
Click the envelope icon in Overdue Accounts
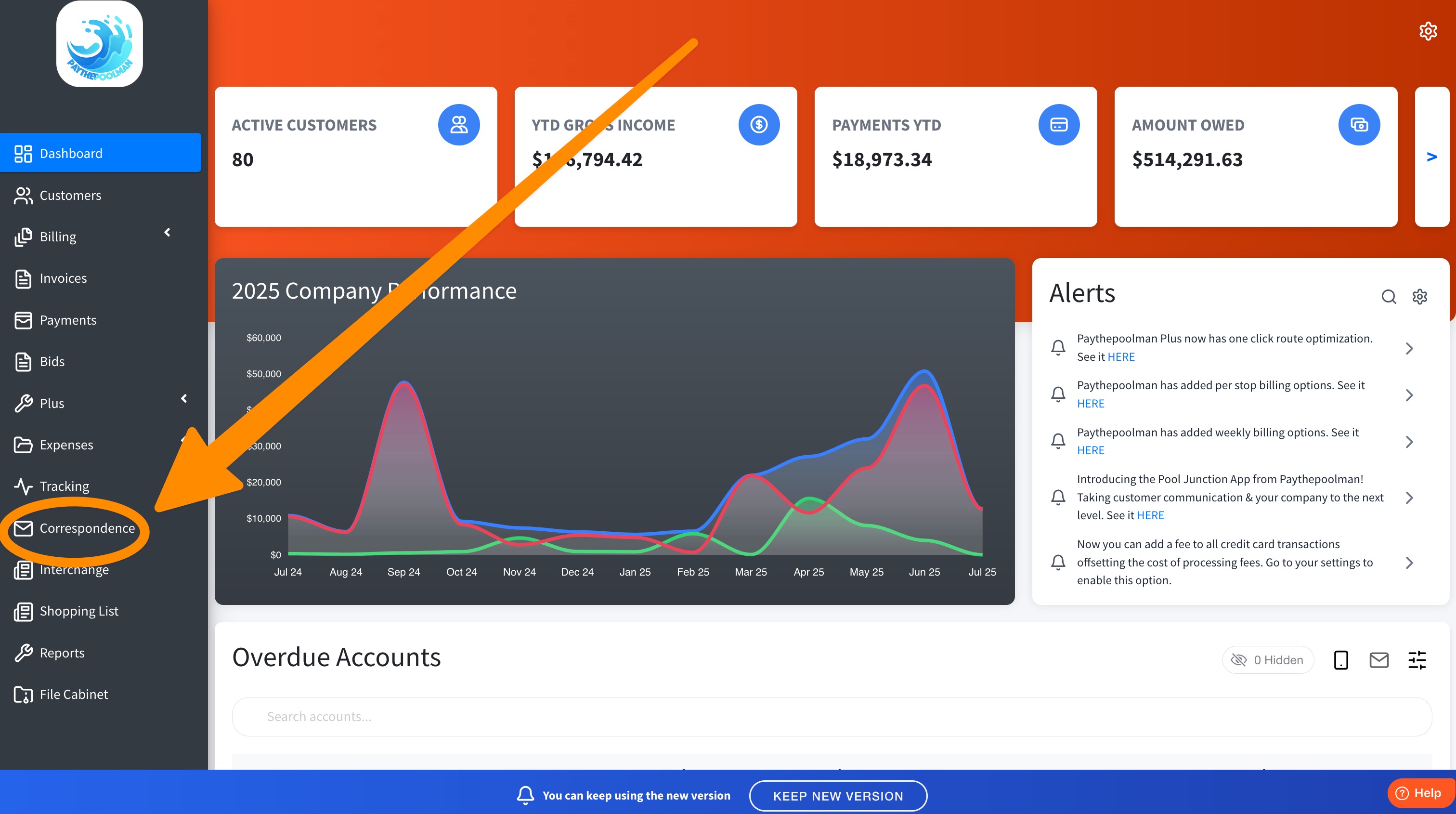click(1378, 660)
